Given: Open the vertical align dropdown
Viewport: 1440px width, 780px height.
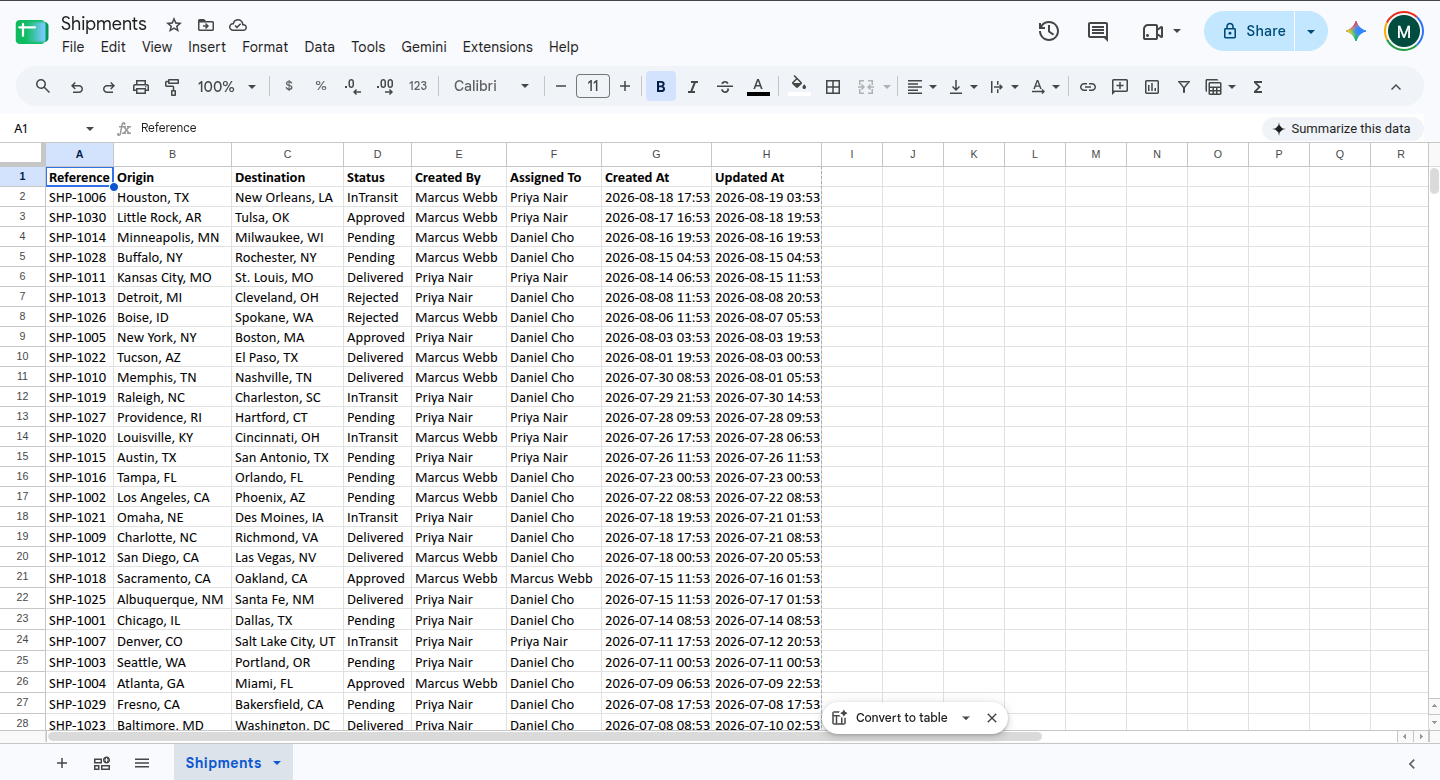Looking at the screenshot, I should [x=962, y=87].
